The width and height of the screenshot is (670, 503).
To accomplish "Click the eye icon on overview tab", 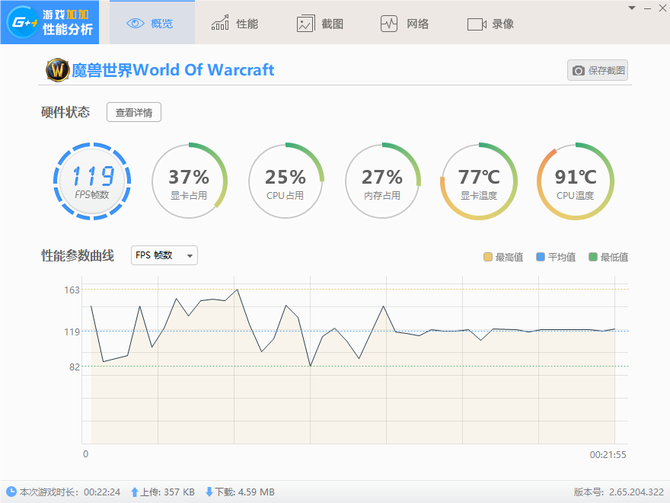I will [x=135, y=24].
